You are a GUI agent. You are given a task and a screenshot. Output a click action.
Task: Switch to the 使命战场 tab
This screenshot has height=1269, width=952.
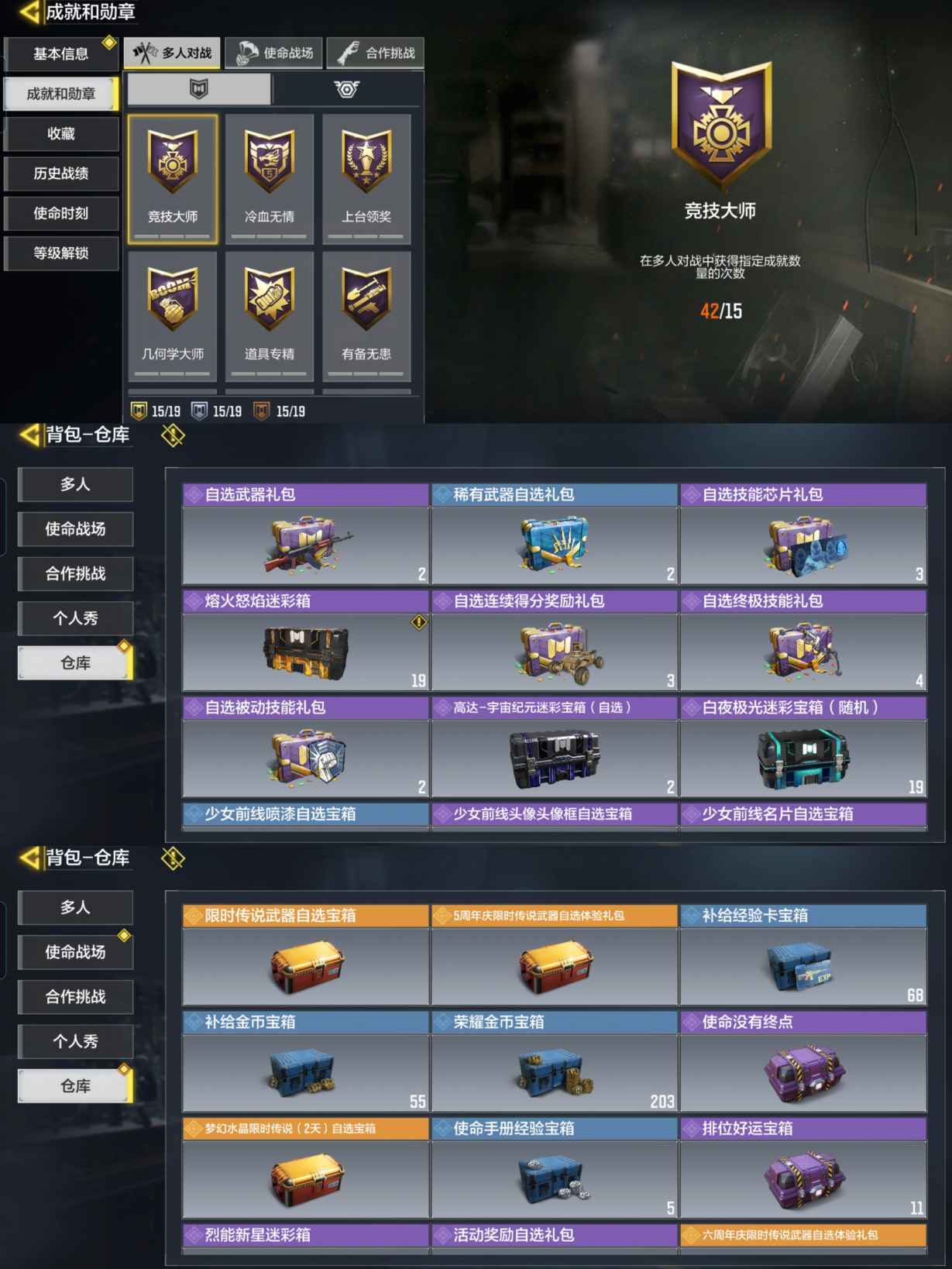[275, 53]
